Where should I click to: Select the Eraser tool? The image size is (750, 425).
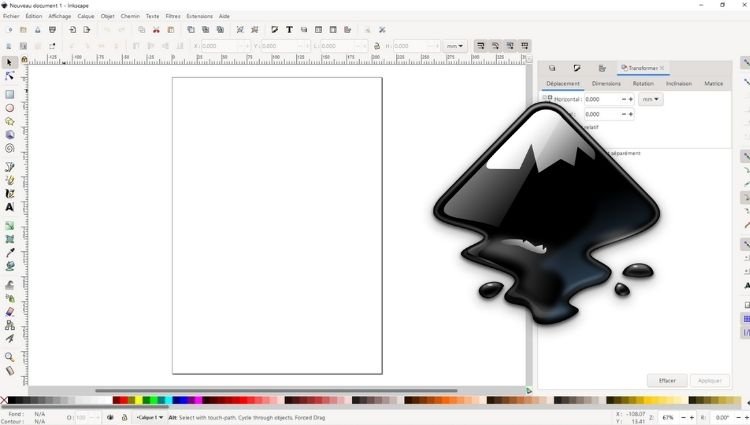10,312
